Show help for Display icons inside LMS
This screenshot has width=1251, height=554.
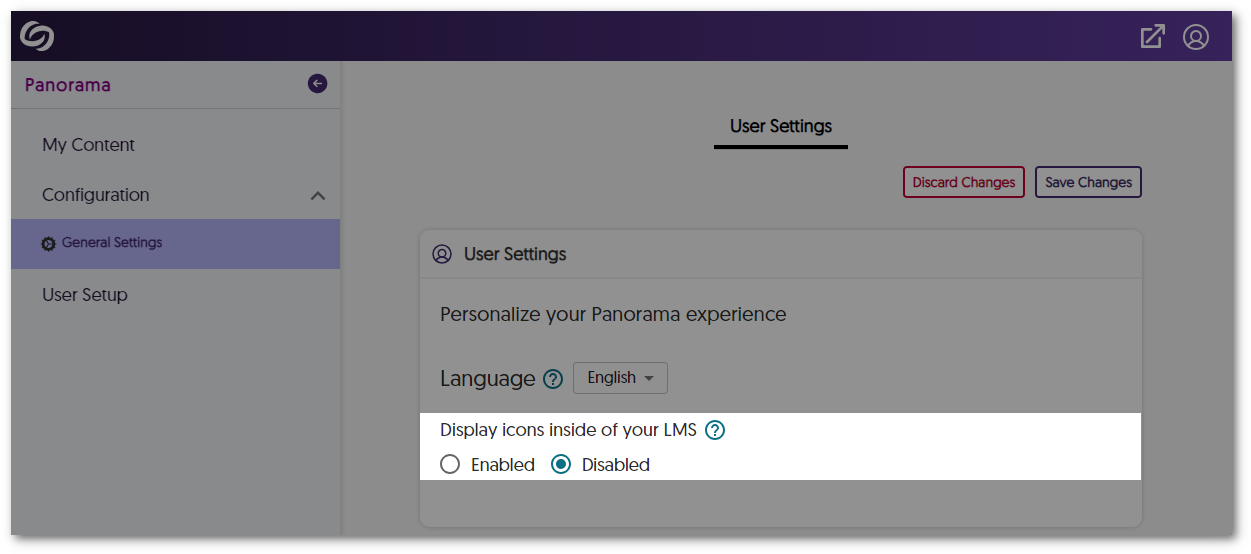[x=714, y=431]
